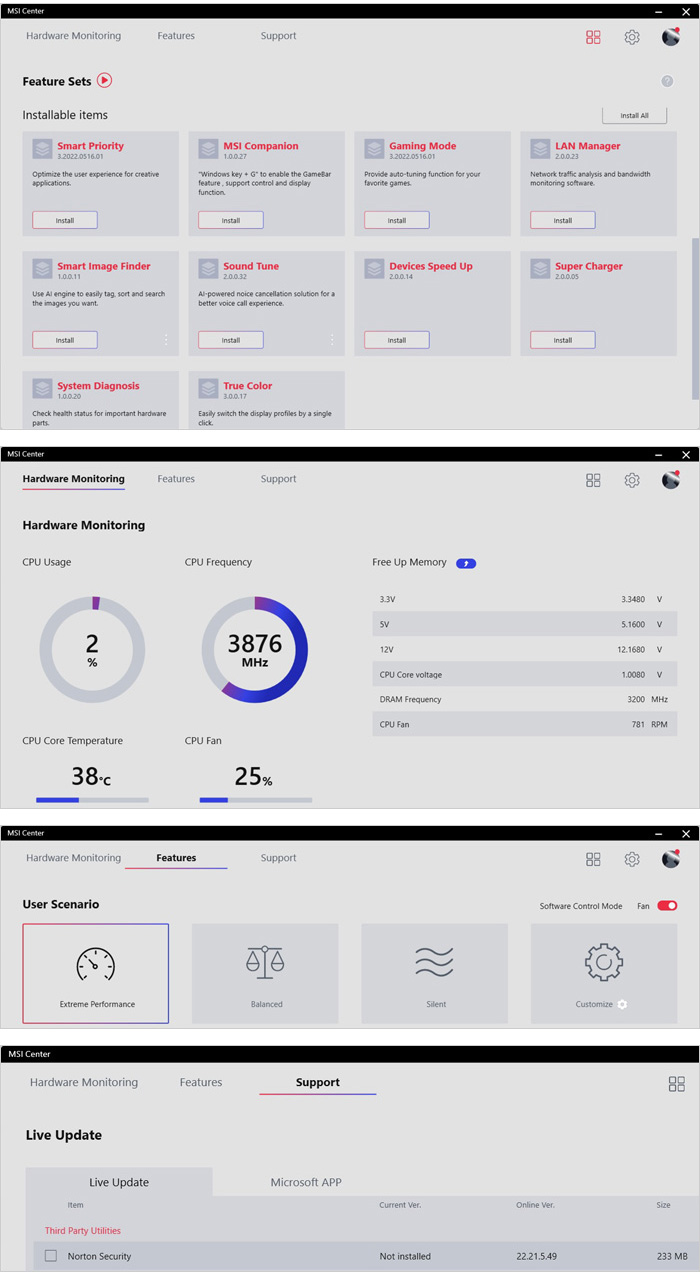700x1278 pixels.
Task: Switch to Support tab in Feature Sets window
Action: point(278,36)
